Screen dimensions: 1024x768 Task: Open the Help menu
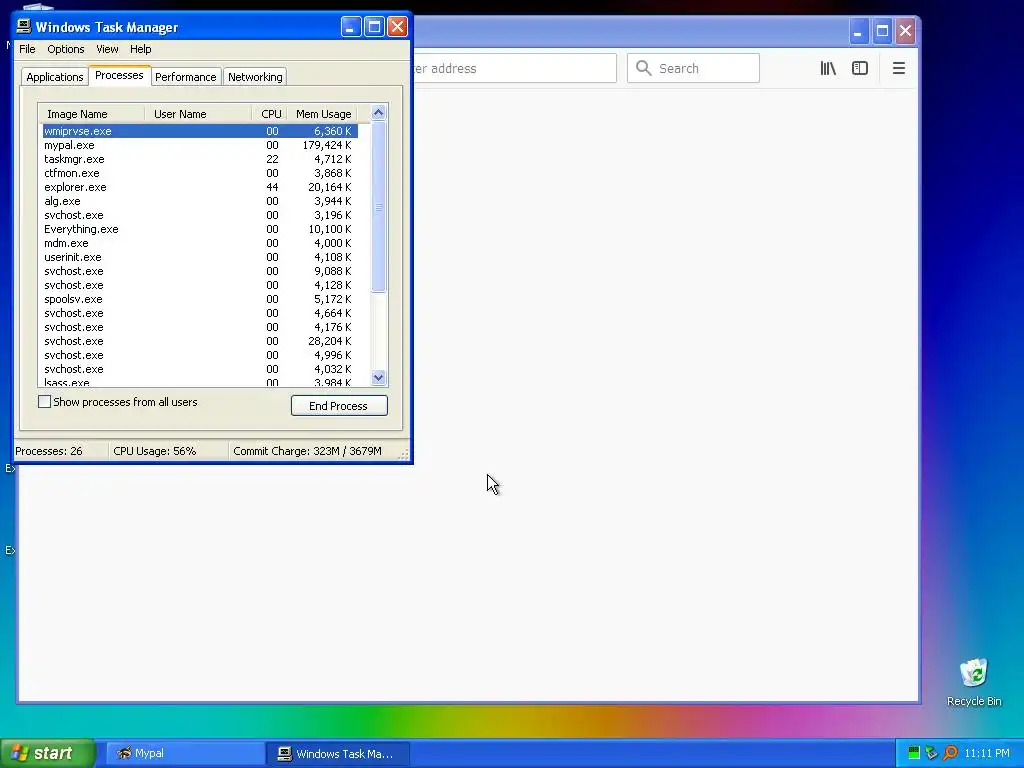tap(140, 49)
